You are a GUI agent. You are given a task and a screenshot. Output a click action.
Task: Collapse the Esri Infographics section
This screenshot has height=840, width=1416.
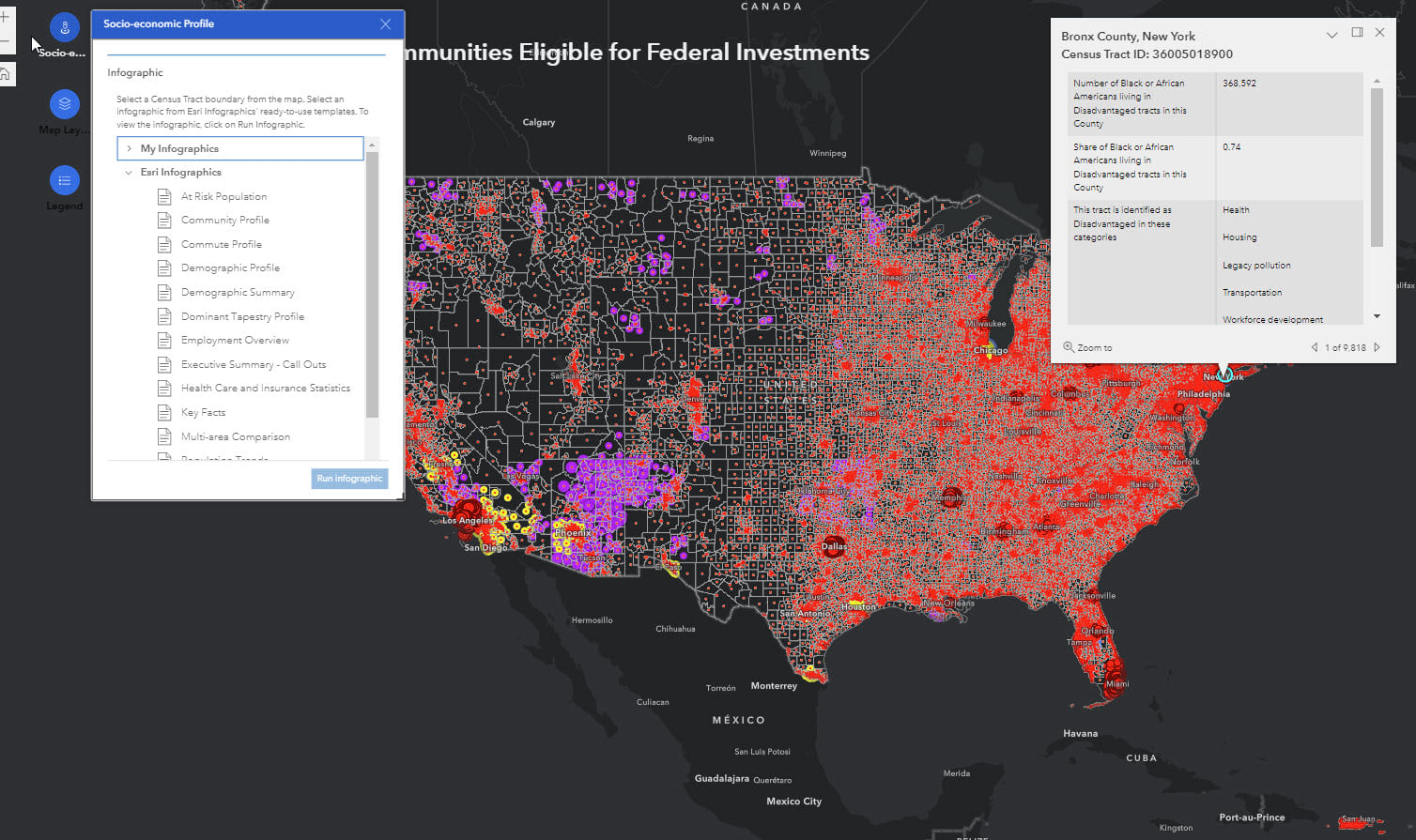(129, 172)
